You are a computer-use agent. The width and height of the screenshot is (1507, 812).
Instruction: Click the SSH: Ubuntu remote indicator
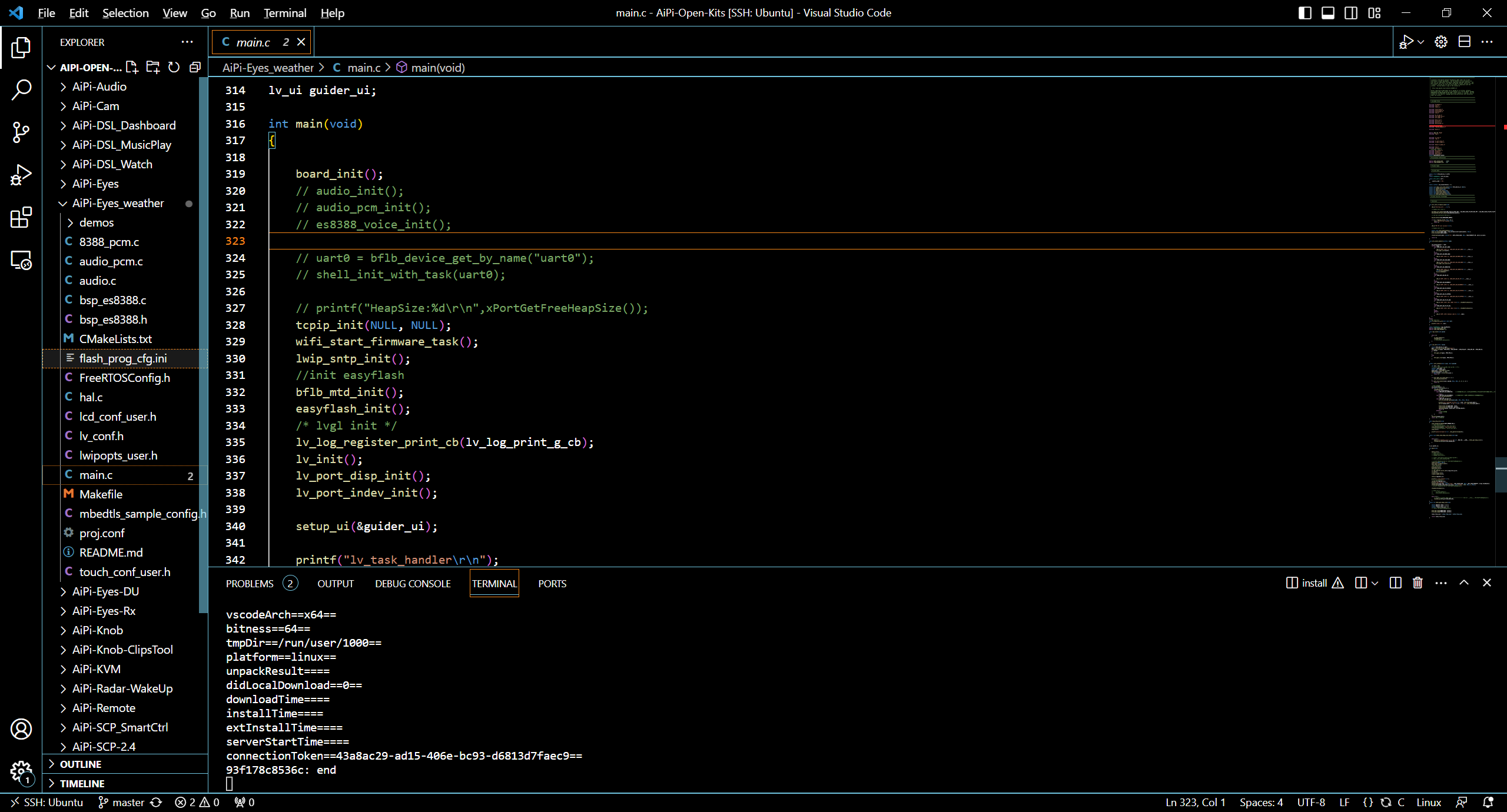point(47,802)
